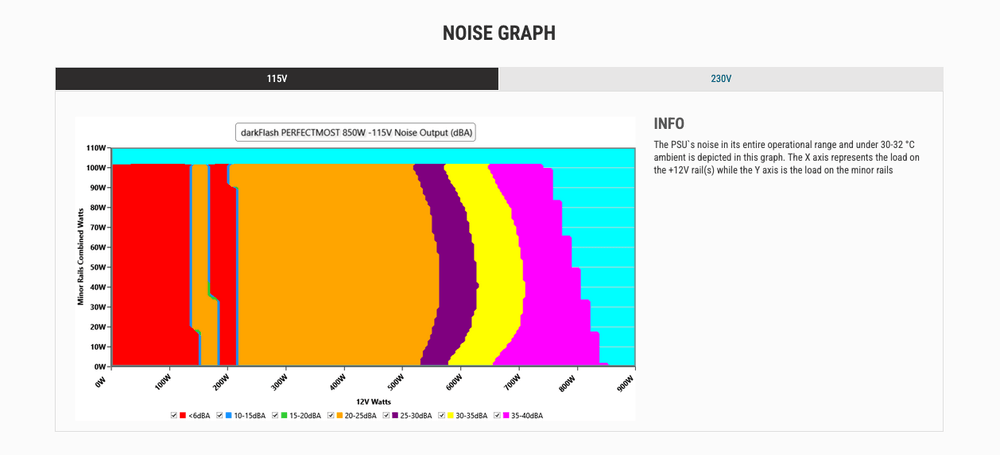Viewport: 1000px width, 455px height.
Task: Click the blue 10-15dBA legend swatch
Action: click(229, 414)
